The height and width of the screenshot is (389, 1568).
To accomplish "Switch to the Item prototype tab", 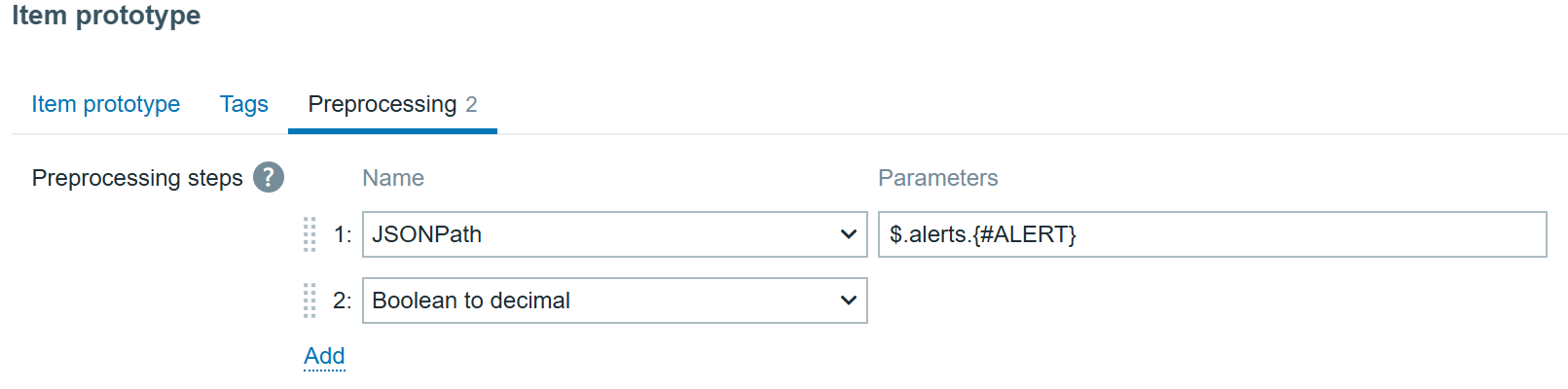I will click(x=105, y=104).
